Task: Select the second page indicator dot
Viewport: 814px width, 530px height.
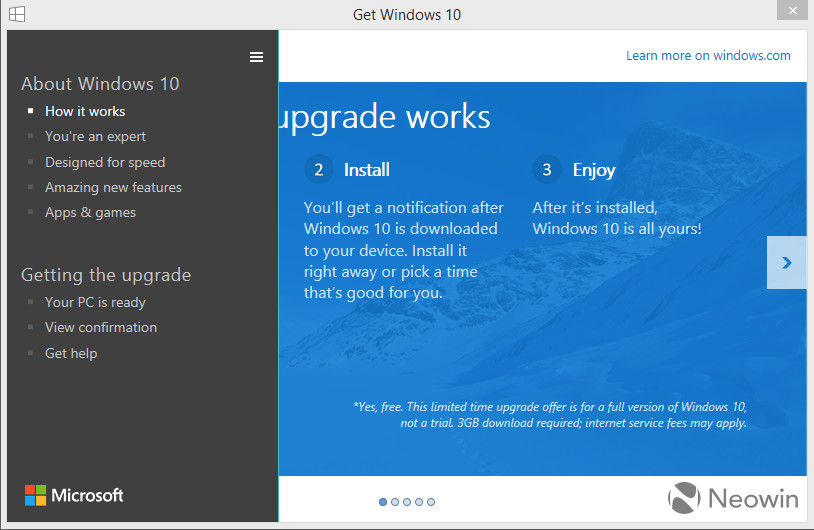Action: point(395,502)
